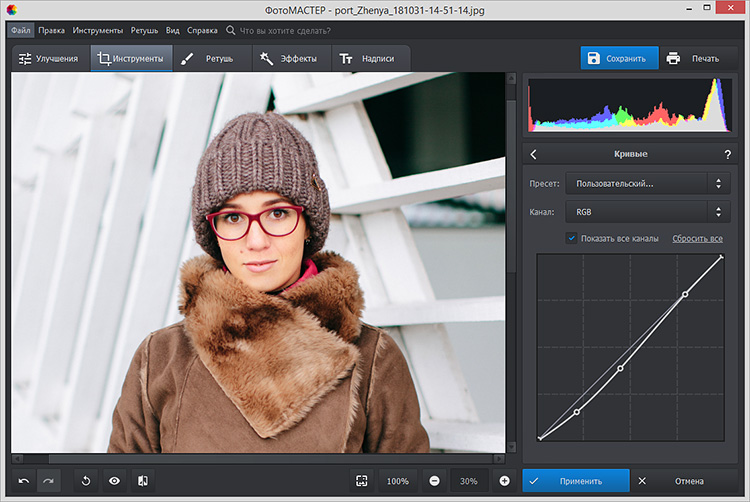The width and height of the screenshot is (750, 502).
Task: Switch to the Эффекты tab
Action: pyautogui.click(x=287, y=59)
